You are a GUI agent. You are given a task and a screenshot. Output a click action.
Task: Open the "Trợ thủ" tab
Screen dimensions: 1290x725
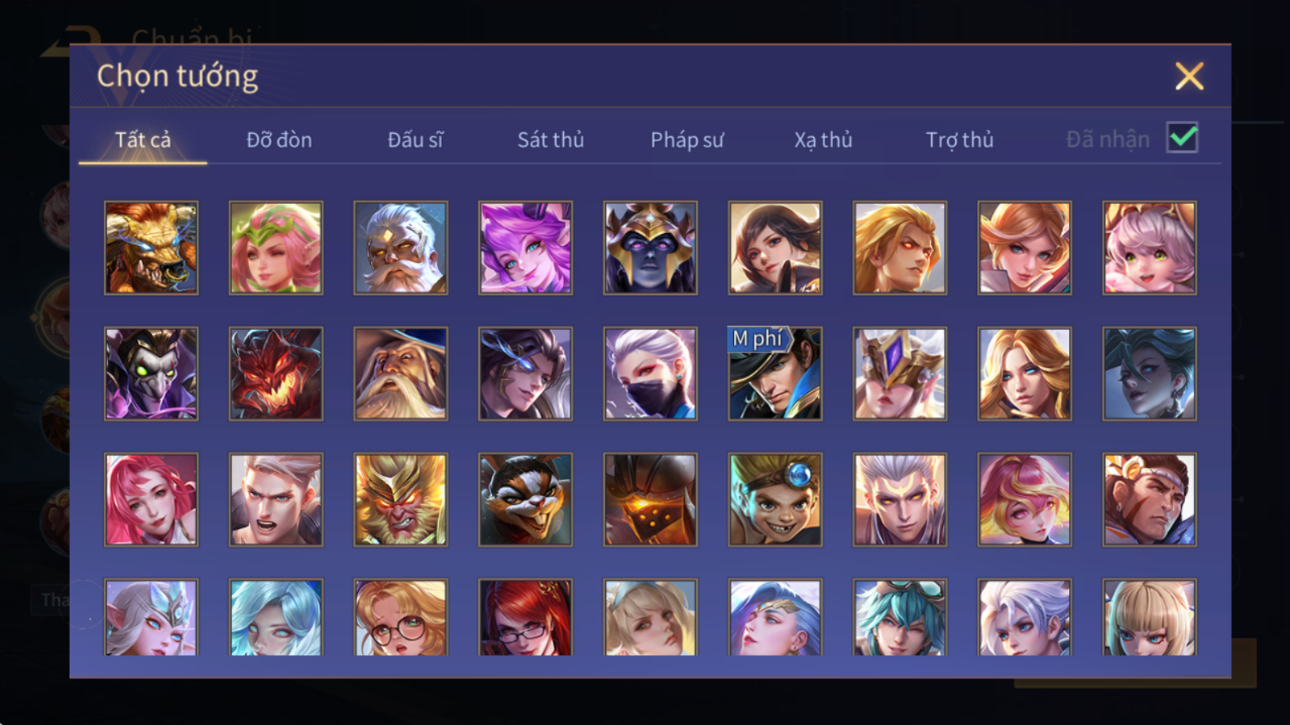point(959,140)
